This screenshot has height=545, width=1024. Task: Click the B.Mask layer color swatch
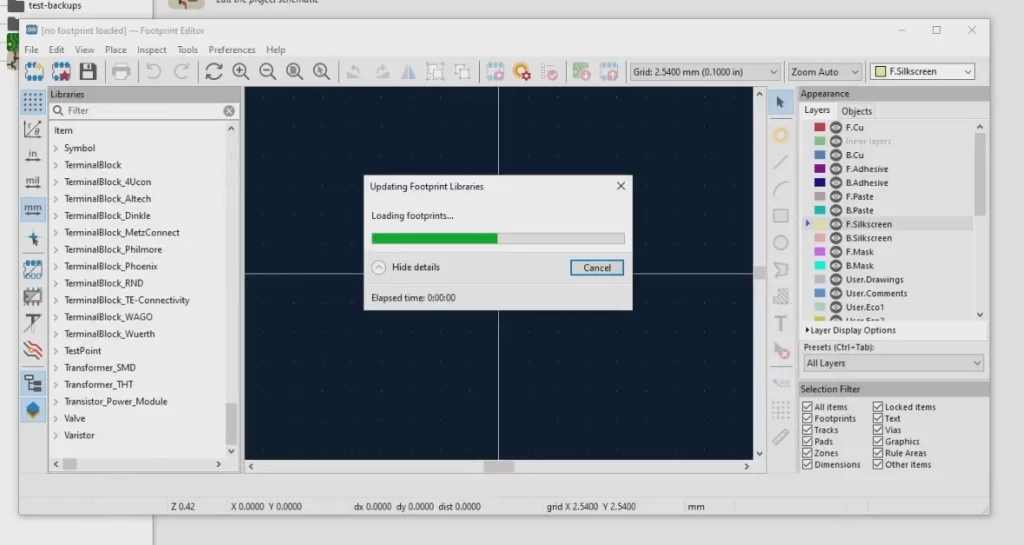(x=820, y=266)
